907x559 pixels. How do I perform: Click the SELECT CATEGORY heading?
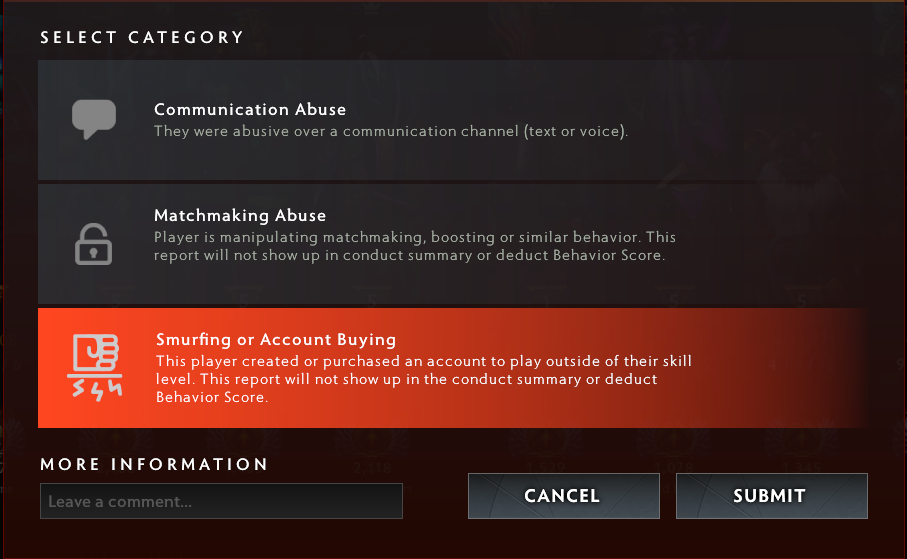tap(142, 38)
